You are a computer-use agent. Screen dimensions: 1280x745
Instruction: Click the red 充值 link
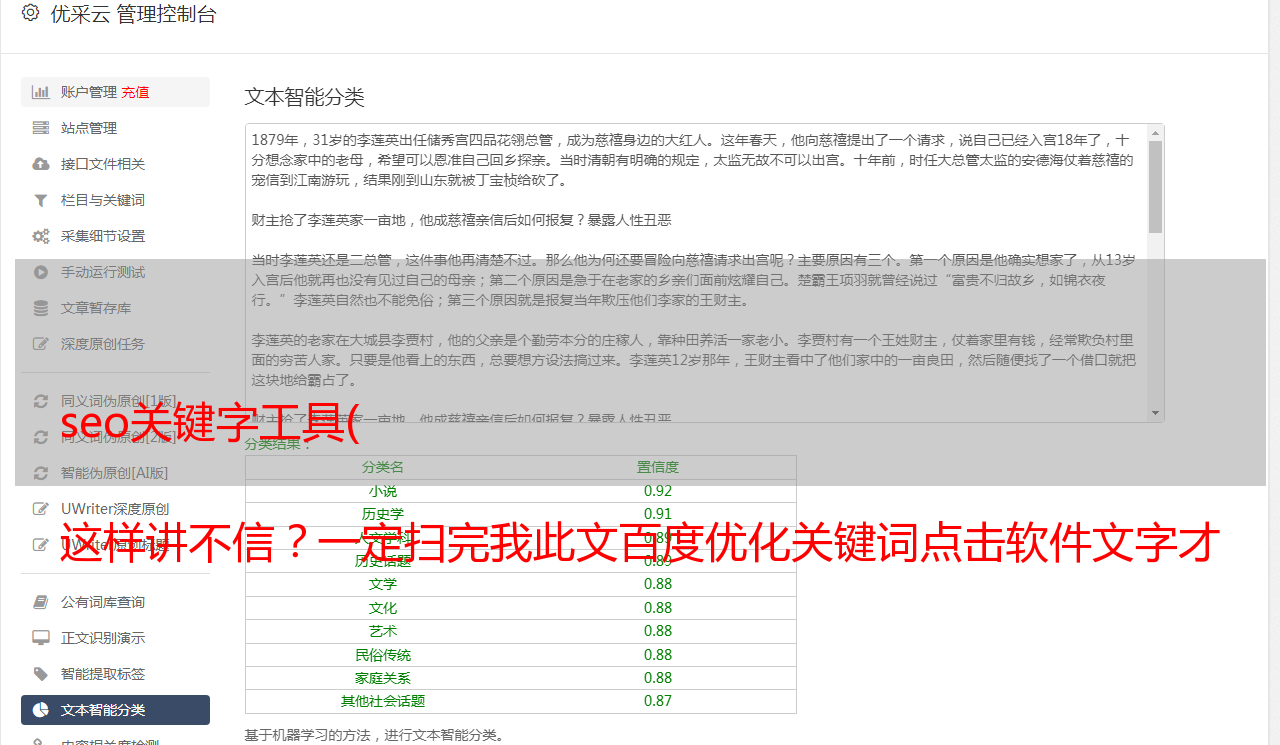click(x=135, y=92)
